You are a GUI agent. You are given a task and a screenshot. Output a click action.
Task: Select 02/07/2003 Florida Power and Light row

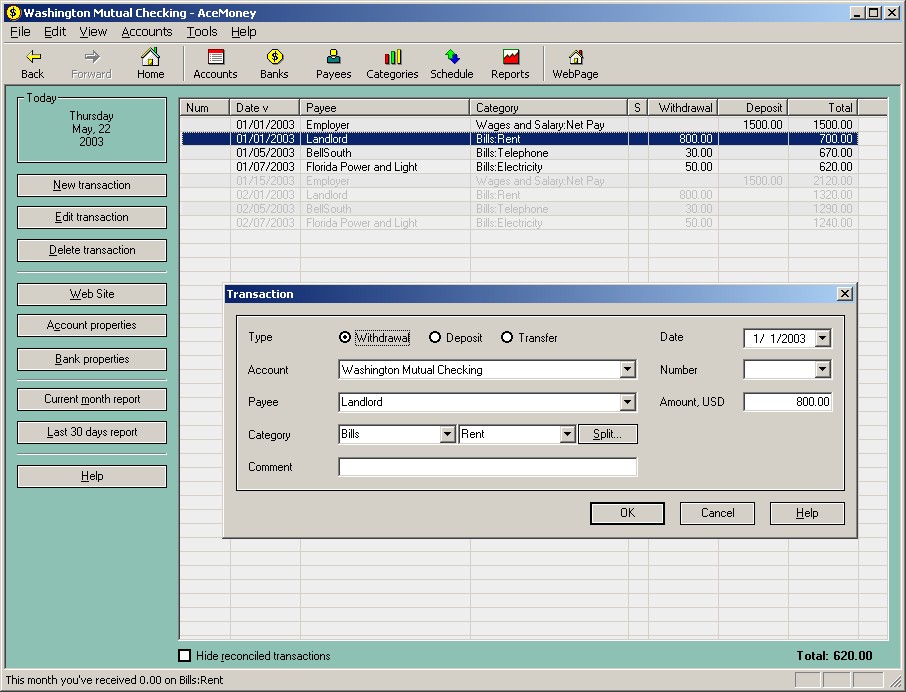(519, 223)
